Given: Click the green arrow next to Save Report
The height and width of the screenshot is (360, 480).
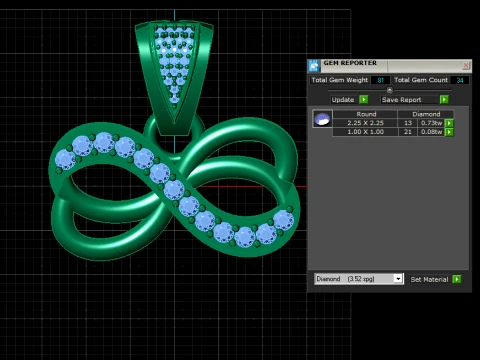Looking at the screenshot, I should (x=444, y=100).
